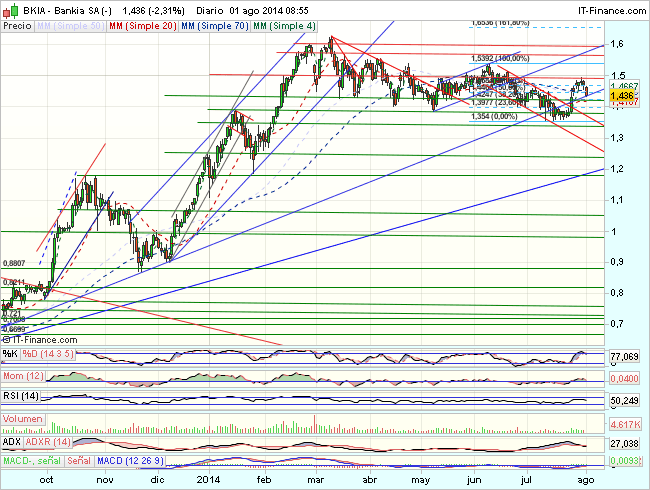Click the feb label on time axis

coord(264,480)
